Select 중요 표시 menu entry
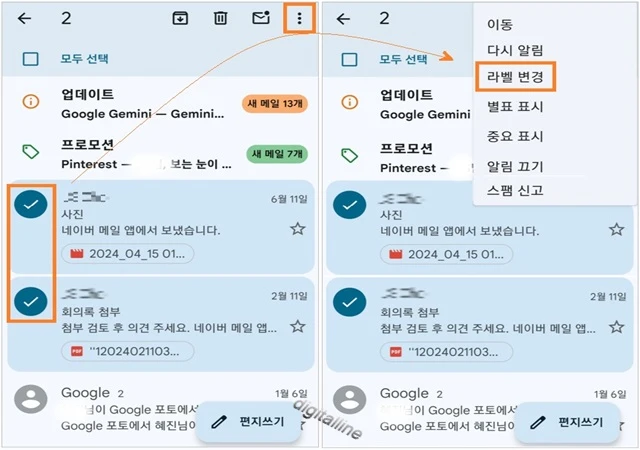Image resolution: width=640 pixels, height=450 pixels. click(515, 136)
